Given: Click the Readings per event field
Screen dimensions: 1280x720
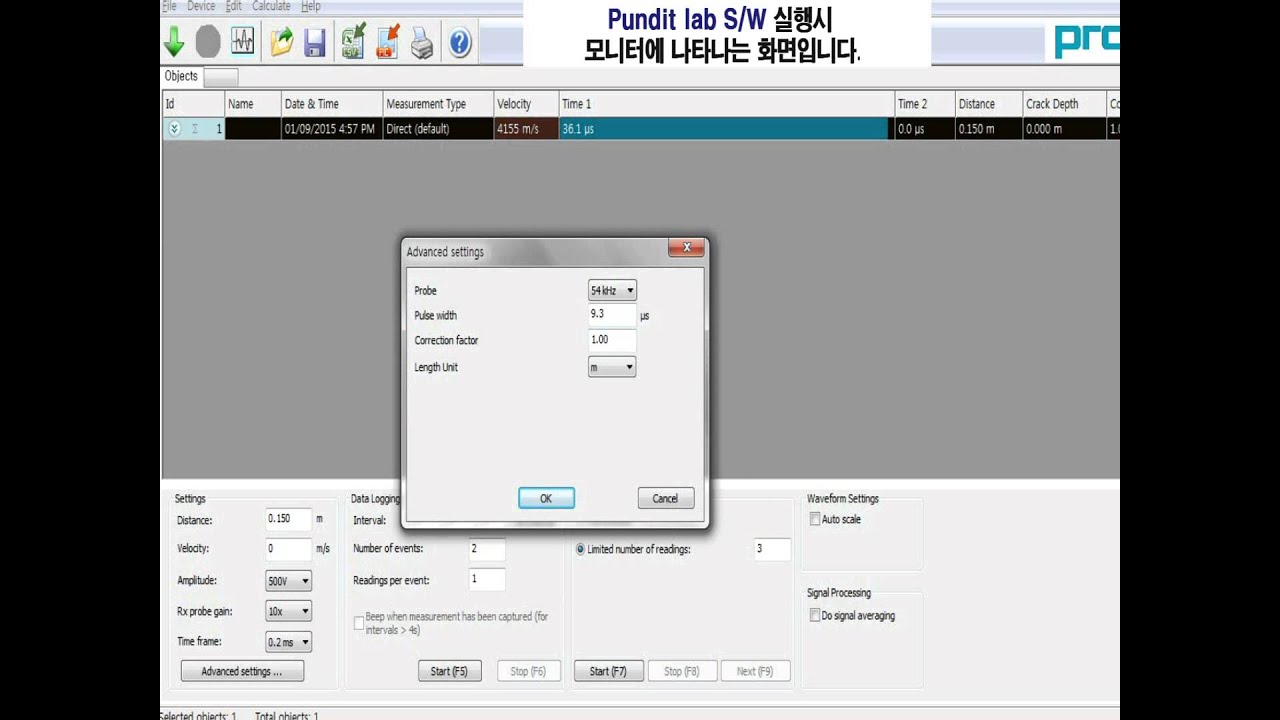Looking at the screenshot, I should 487,579.
